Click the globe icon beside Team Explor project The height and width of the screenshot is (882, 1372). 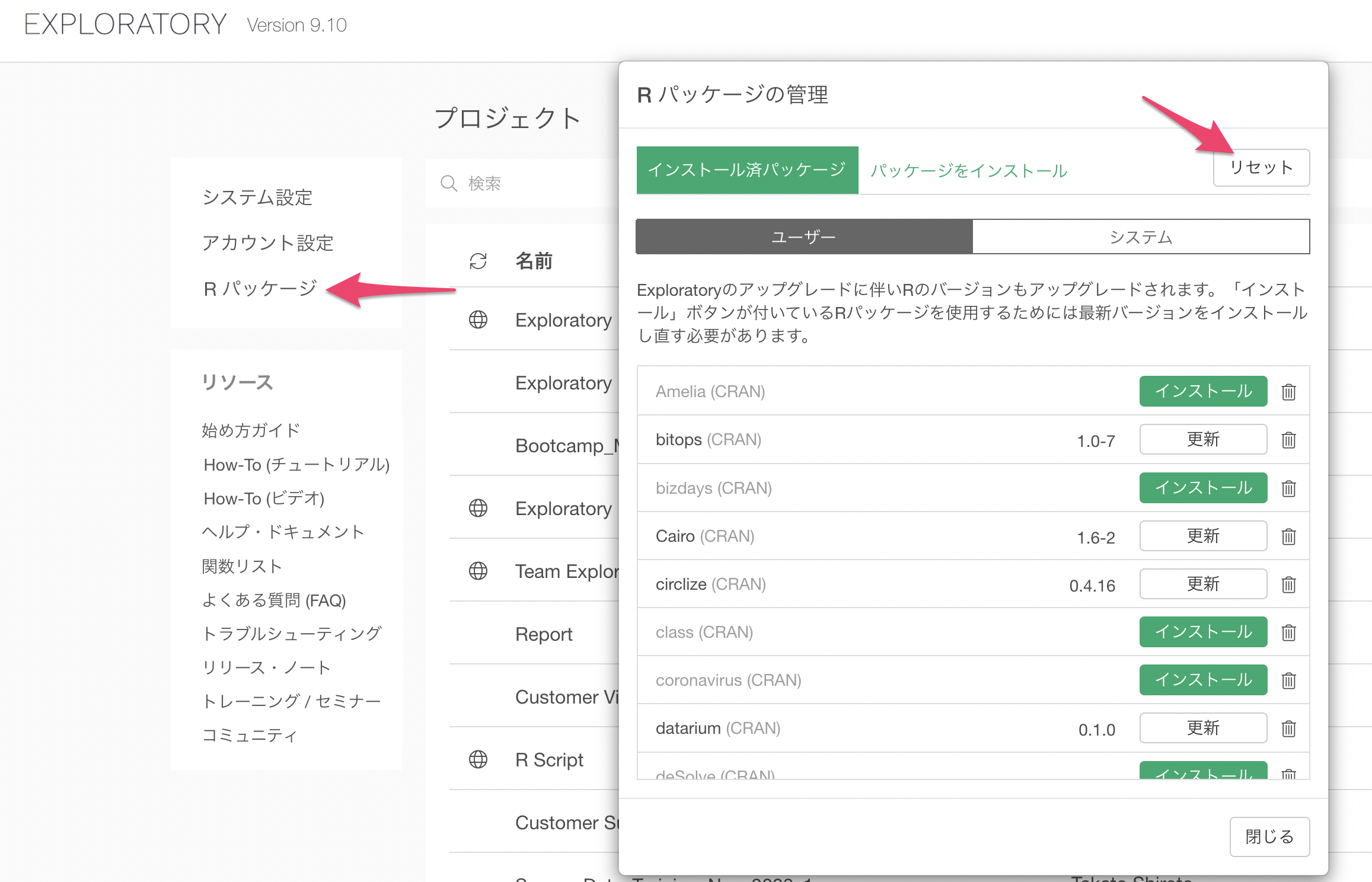click(478, 571)
